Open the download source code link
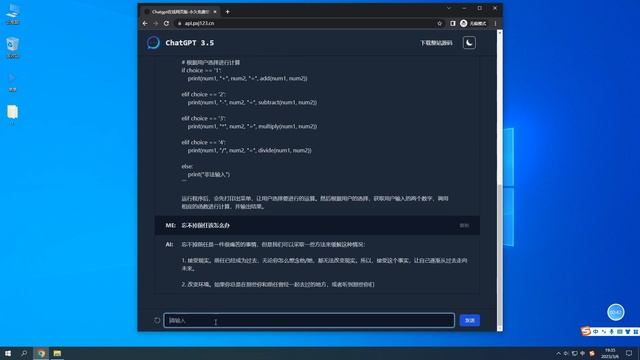Screen dimensions: 640x360 coord(436,43)
